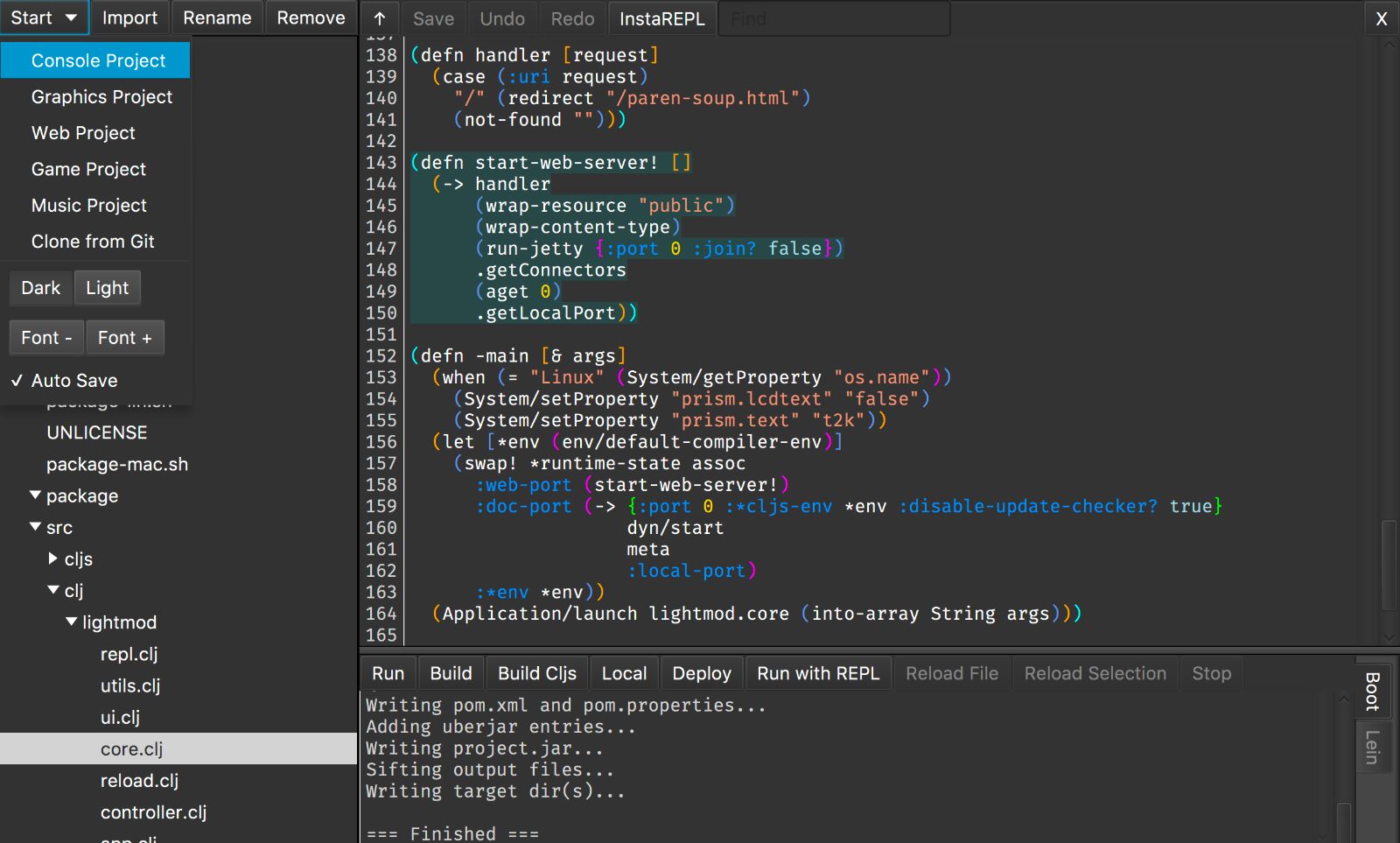Enable the InstaREPL toggle
The width and height of the screenshot is (1400, 843).
pos(662,18)
